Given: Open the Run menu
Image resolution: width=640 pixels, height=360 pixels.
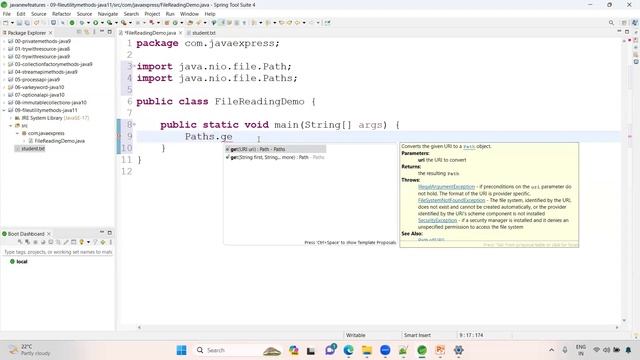Looking at the screenshot, I should (170, 14).
